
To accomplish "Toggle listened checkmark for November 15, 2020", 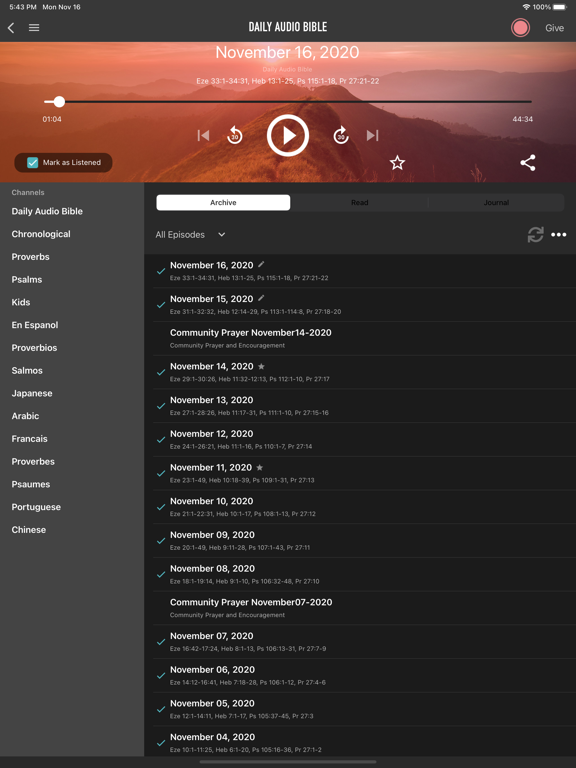I will point(161,305).
